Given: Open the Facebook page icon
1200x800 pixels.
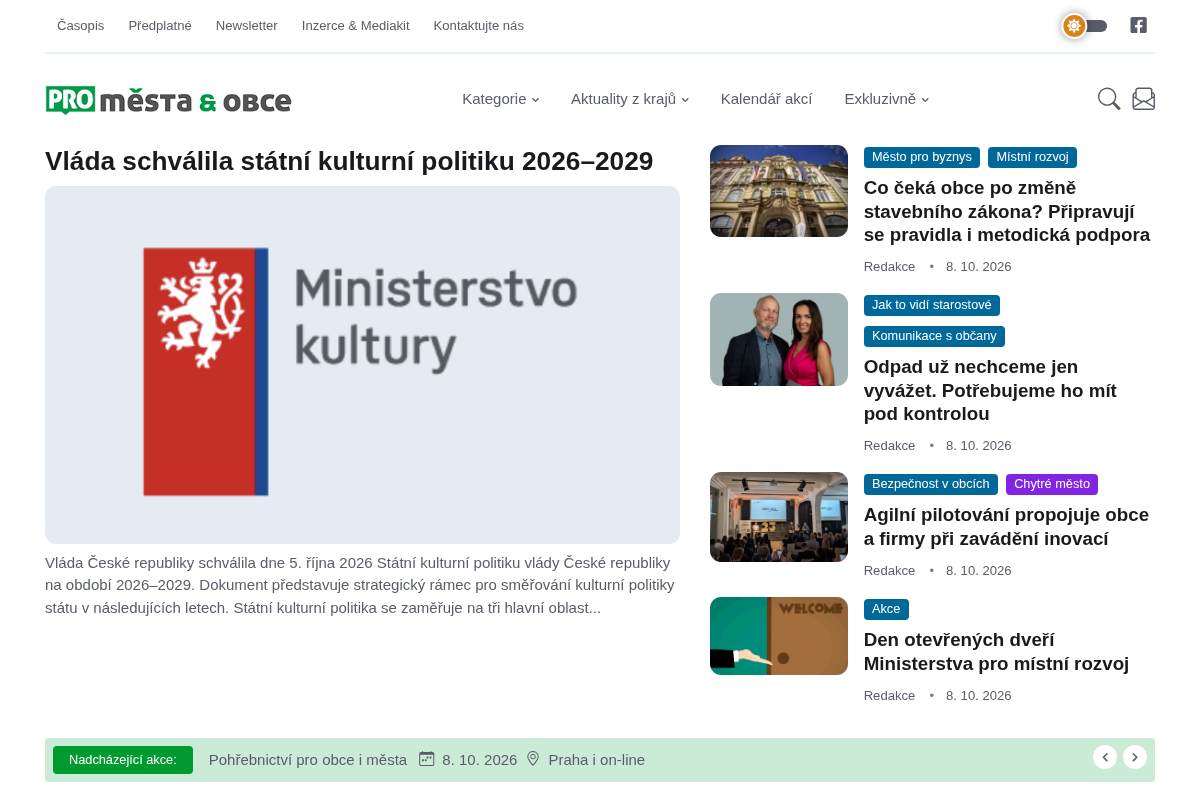Looking at the screenshot, I should coord(1138,25).
